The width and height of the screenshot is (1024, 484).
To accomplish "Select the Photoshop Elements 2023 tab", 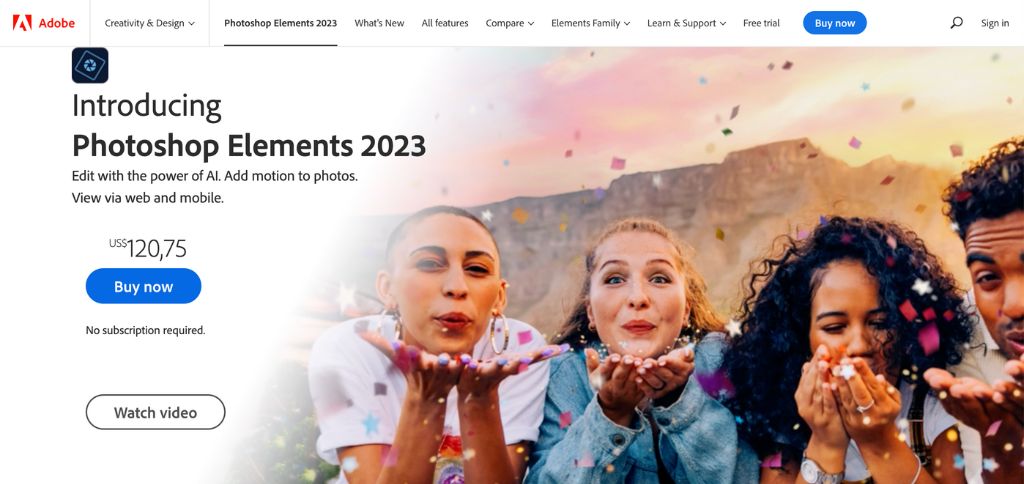I will click(280, 23).
